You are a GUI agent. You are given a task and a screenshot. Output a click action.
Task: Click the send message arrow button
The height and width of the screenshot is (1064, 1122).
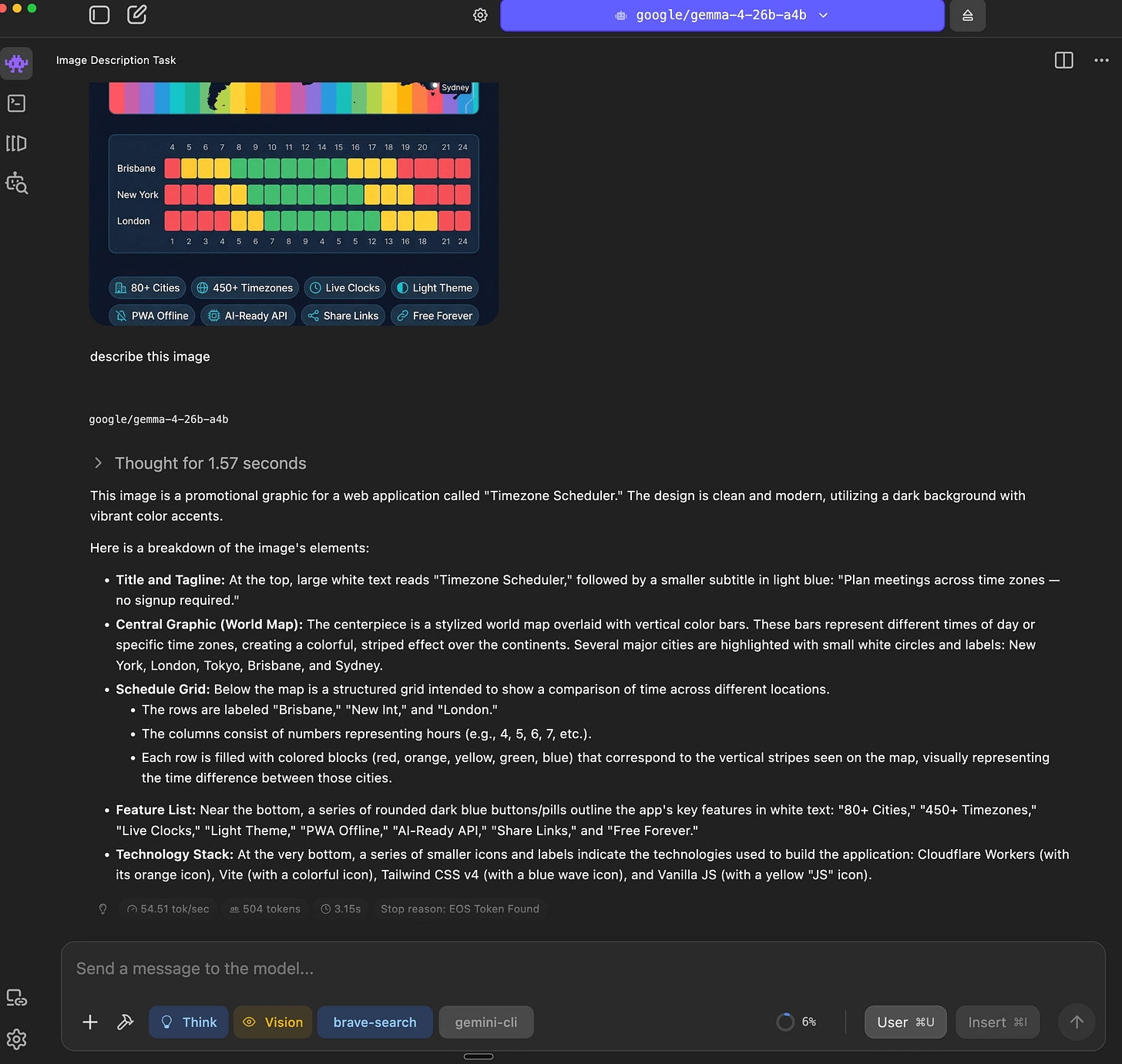point(1077,1022)
